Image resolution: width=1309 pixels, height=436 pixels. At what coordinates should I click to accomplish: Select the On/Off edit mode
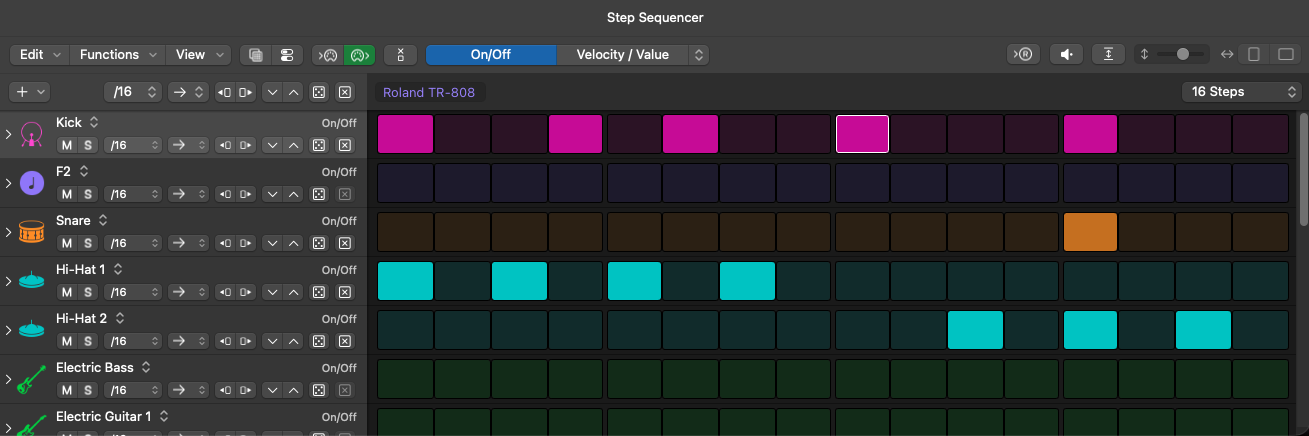(x=491, y=55)
